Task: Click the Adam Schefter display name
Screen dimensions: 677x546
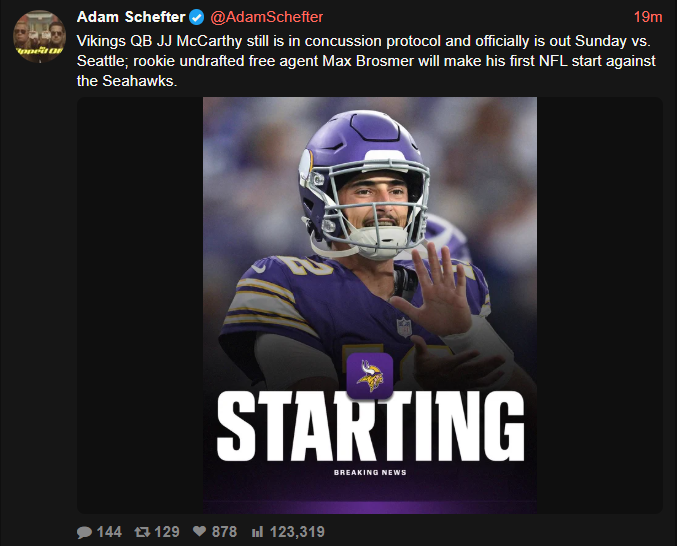Action: click(131, 17)
